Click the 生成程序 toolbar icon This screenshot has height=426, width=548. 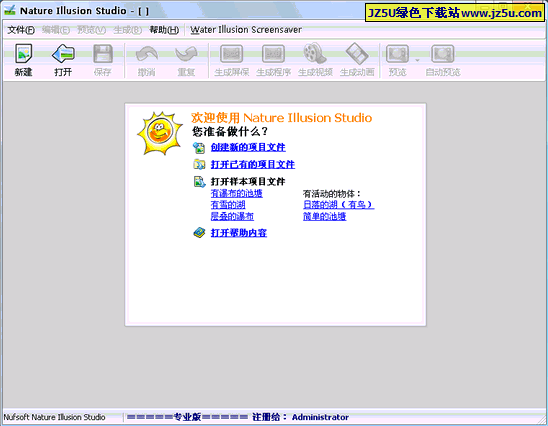[x=273, y=54]
